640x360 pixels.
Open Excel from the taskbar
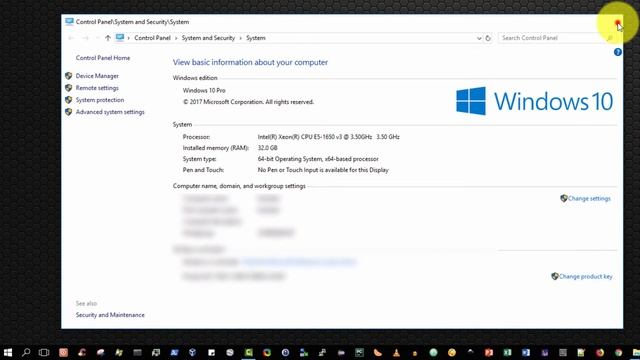507,352
